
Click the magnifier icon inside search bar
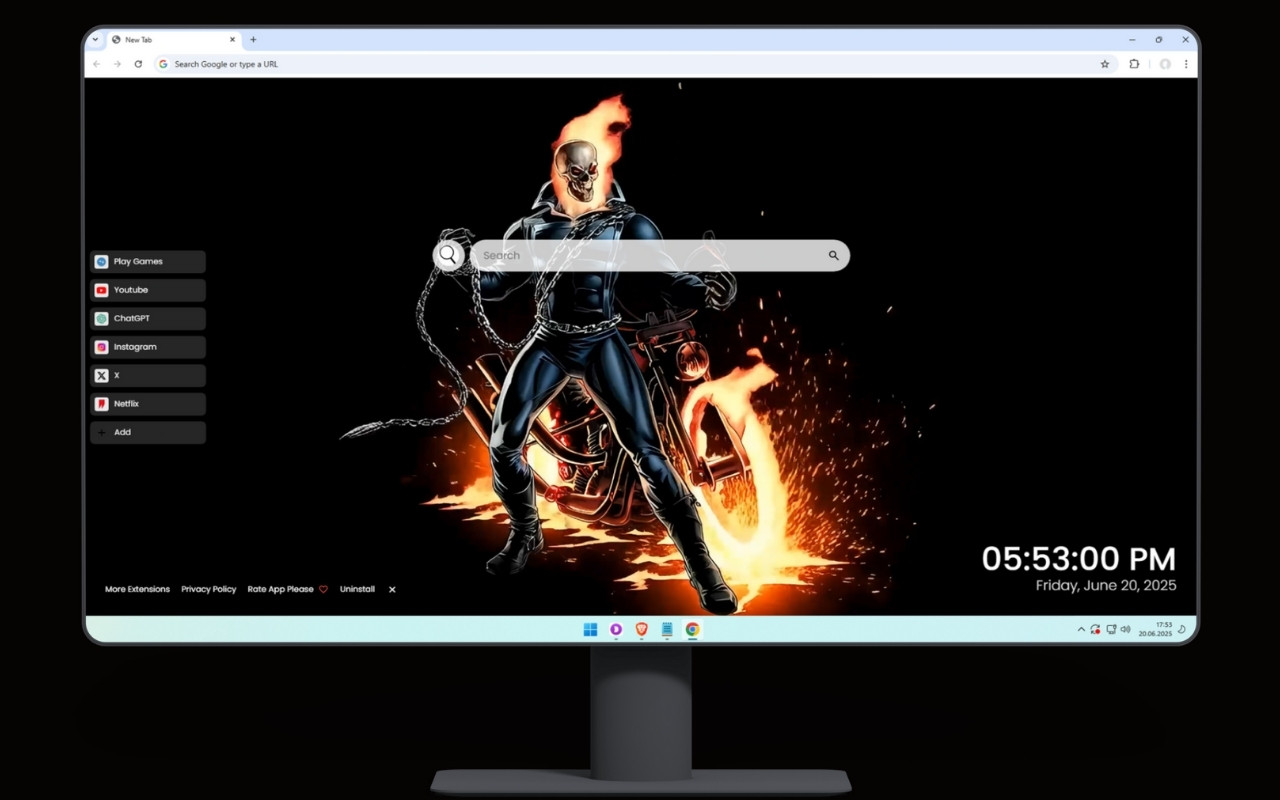click(x=833, y=255)
